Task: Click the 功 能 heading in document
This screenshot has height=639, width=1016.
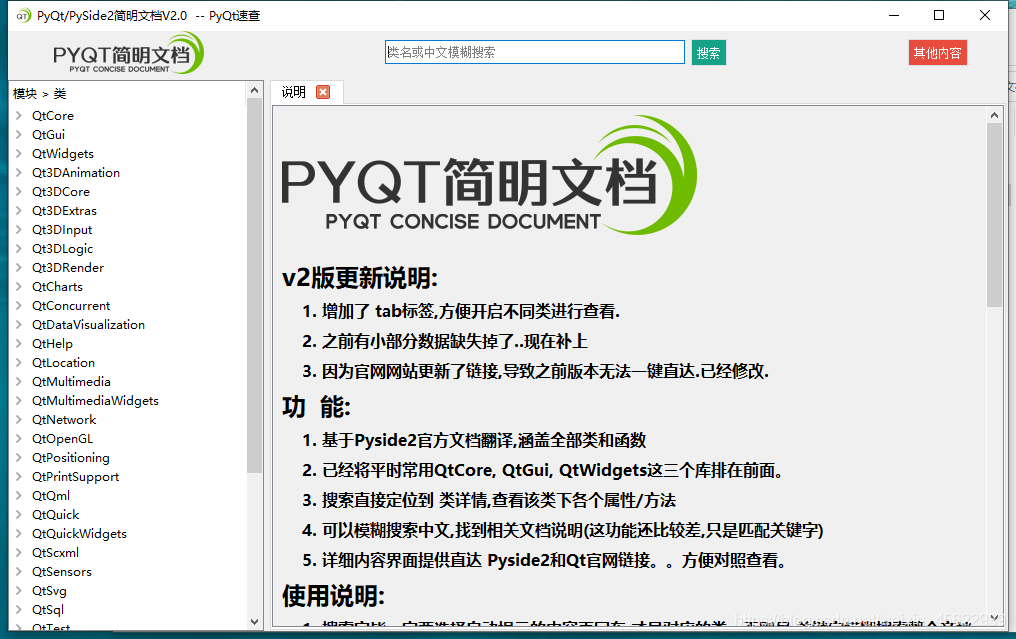Action: (x=316, y=408)
